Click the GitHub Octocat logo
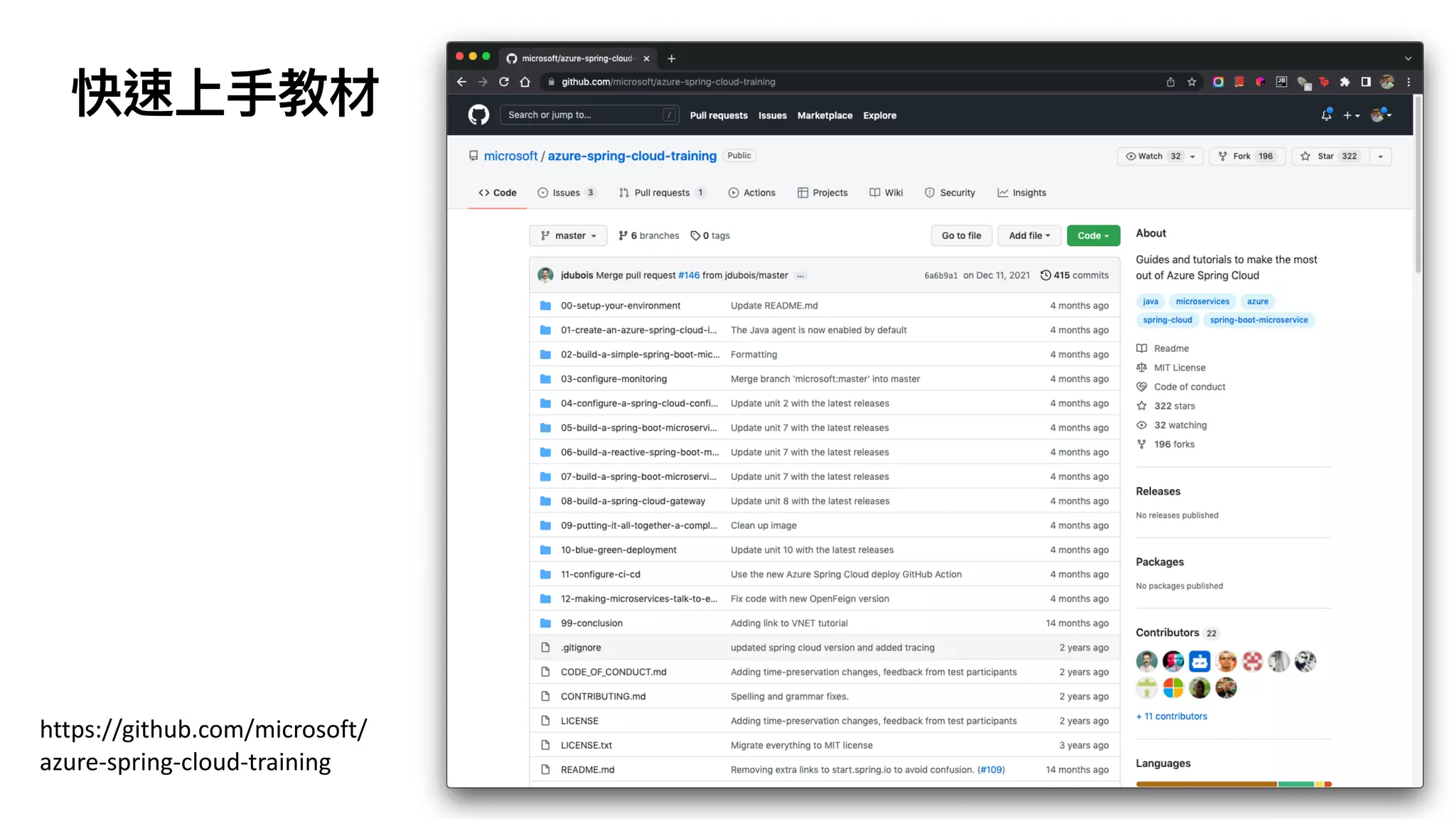 pos(478,114)
